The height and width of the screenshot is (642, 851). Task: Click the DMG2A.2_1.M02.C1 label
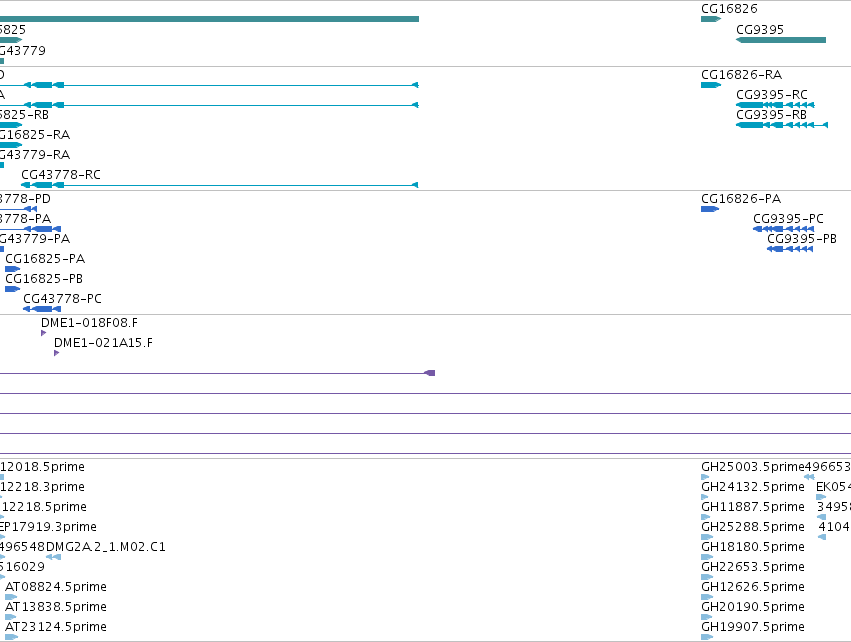coord(106,547)
